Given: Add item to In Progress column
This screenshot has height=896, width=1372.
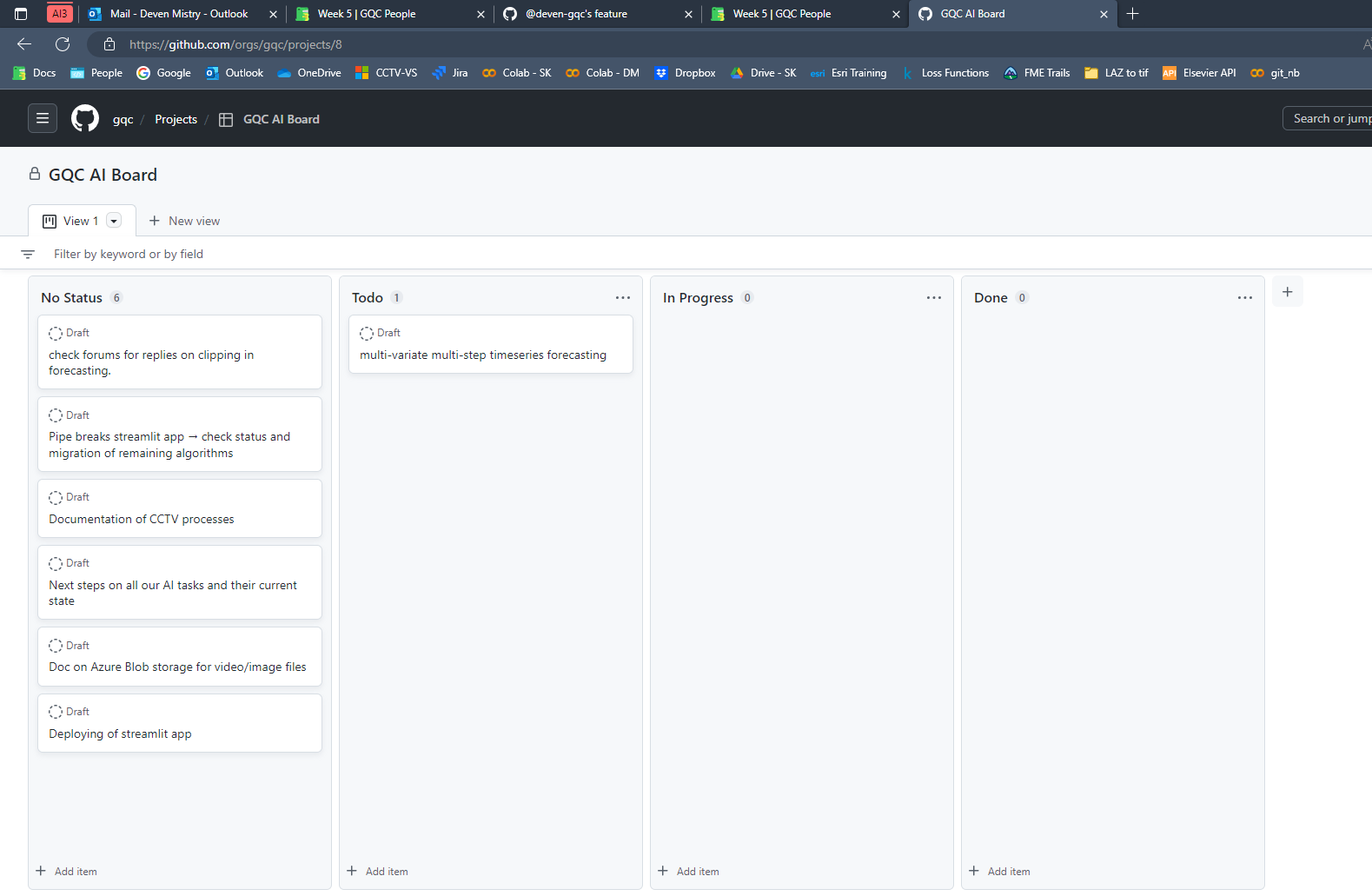Looking at the screenshot, I should [689, 871].
